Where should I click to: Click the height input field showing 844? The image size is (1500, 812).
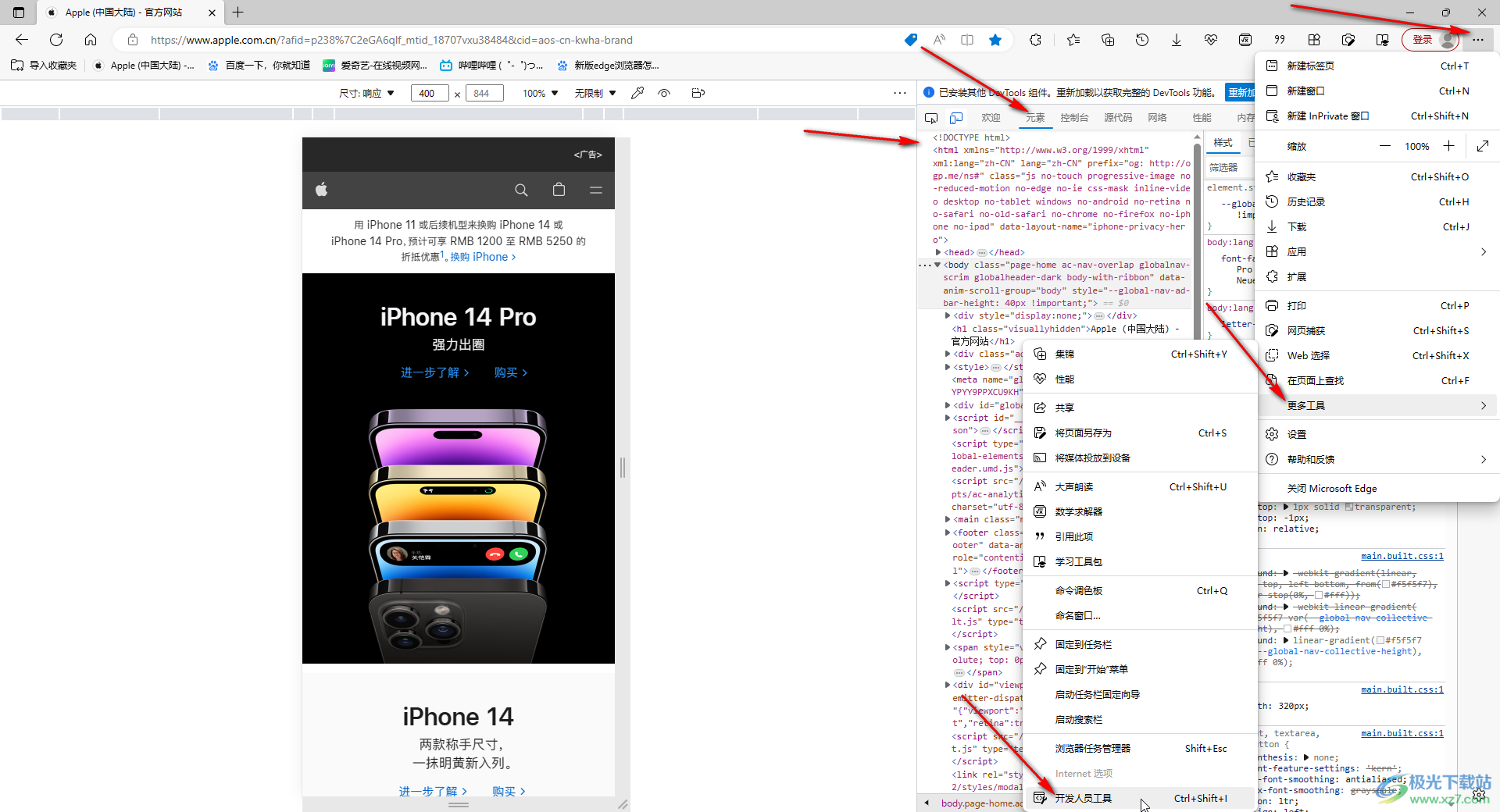click(484, 93)
